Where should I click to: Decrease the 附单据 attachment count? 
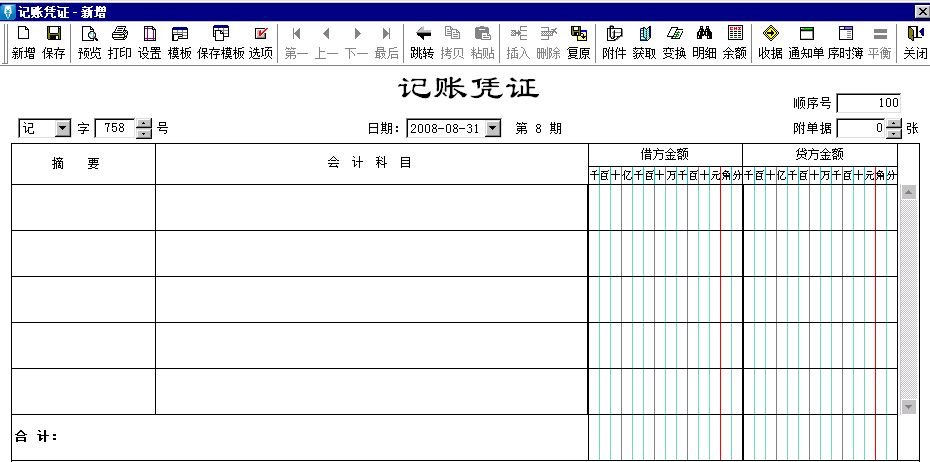[894, 133]
